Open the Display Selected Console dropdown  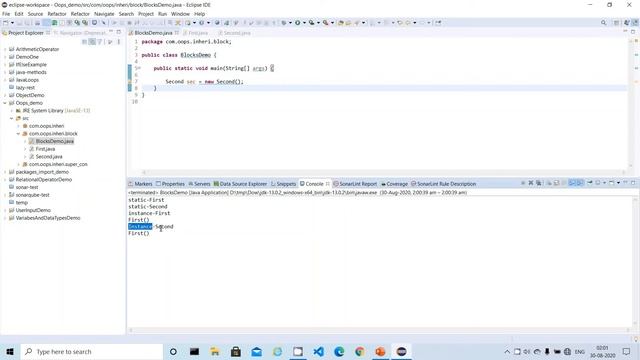pyautogui.click(x=604, y=183)
